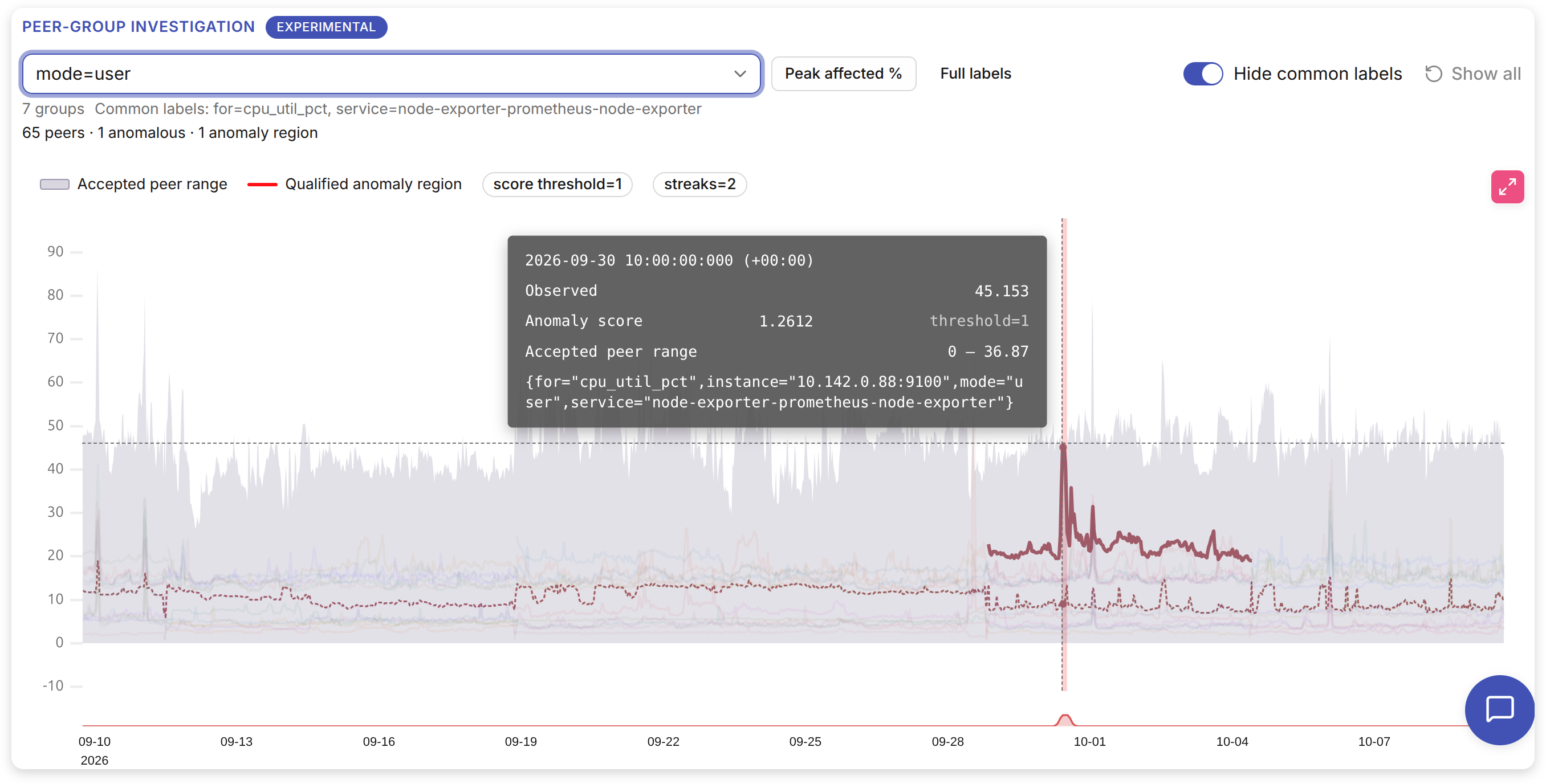Click the Common labels description text
Viewport: 1546px width, 784px height.
(398, 109)
